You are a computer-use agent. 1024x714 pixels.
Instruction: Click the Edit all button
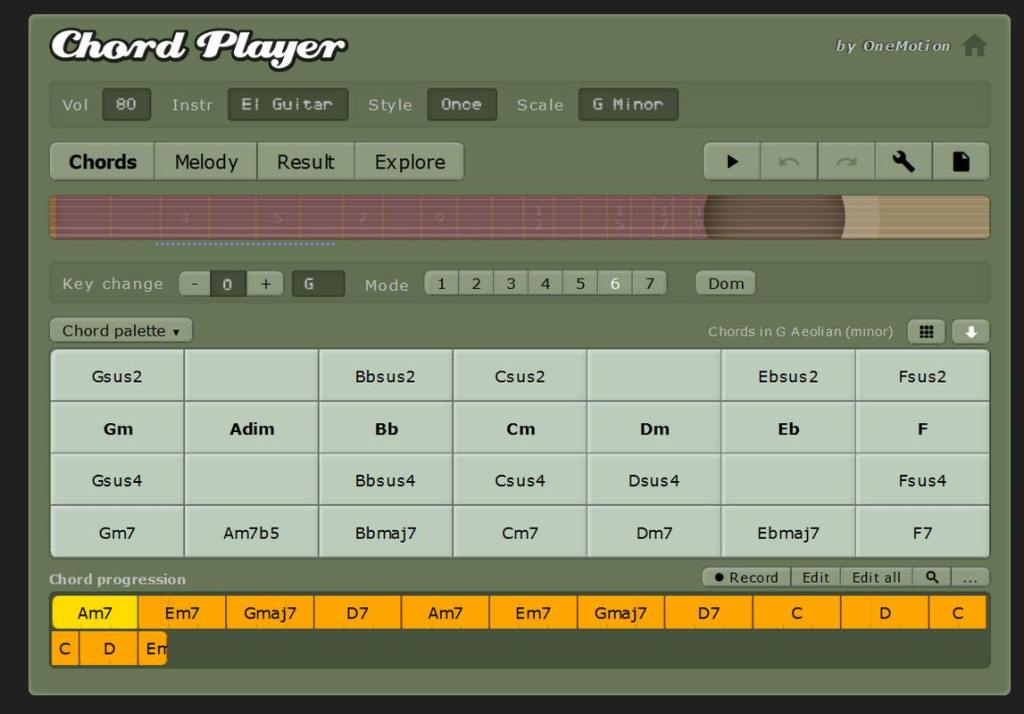tap(876, 577)
